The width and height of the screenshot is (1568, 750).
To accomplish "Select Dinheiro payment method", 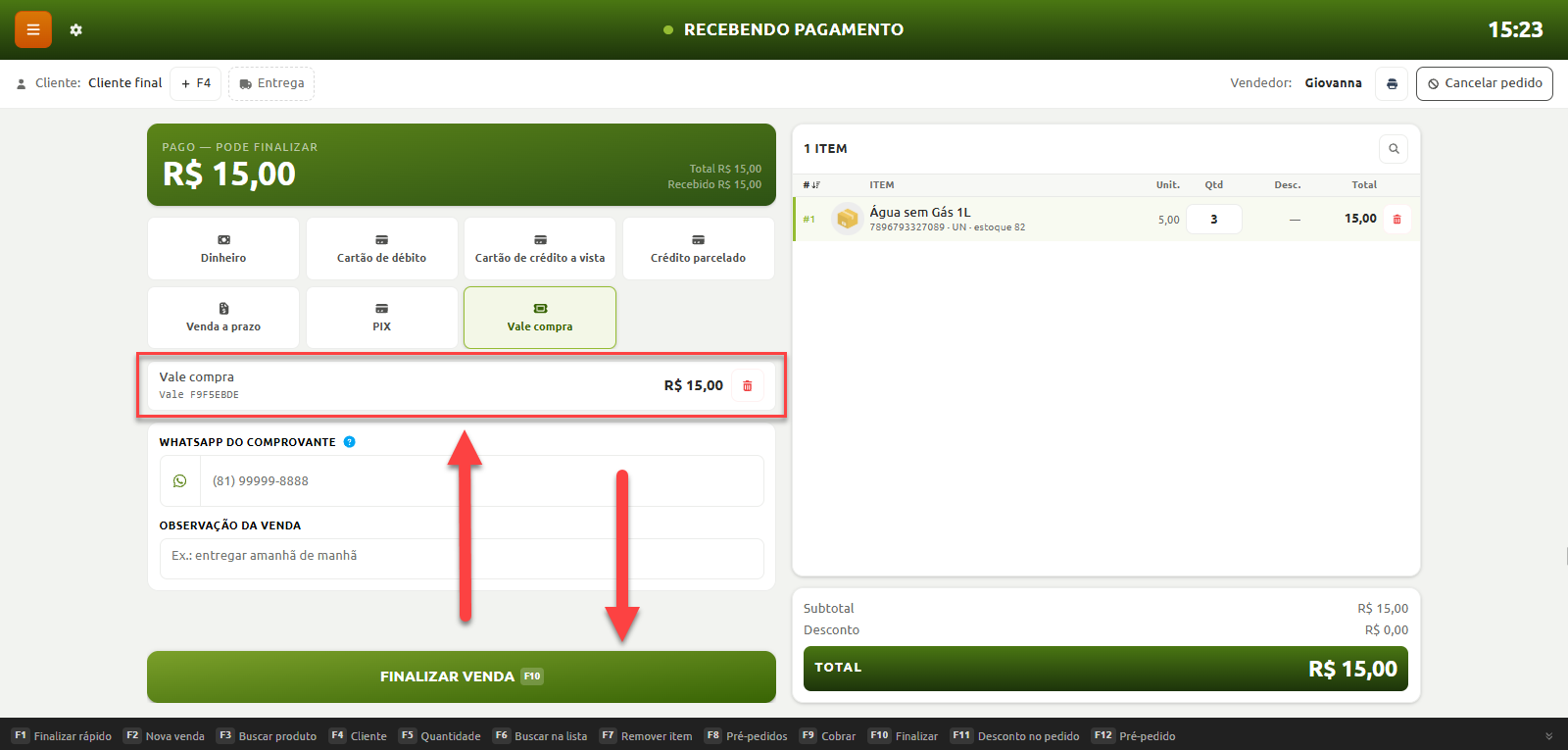I will click(x=223, y=249).
